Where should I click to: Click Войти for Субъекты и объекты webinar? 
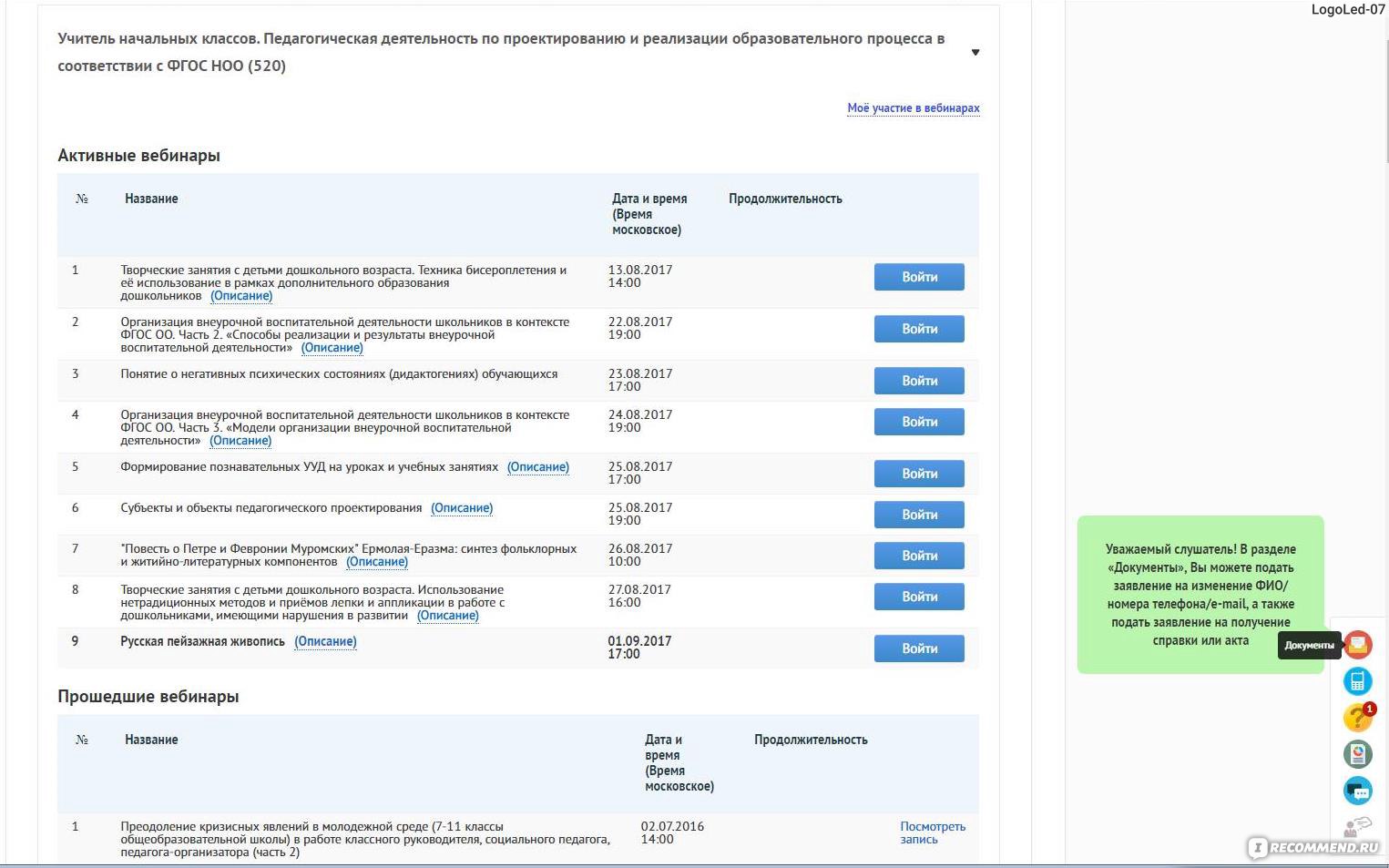tap(919, 515)
